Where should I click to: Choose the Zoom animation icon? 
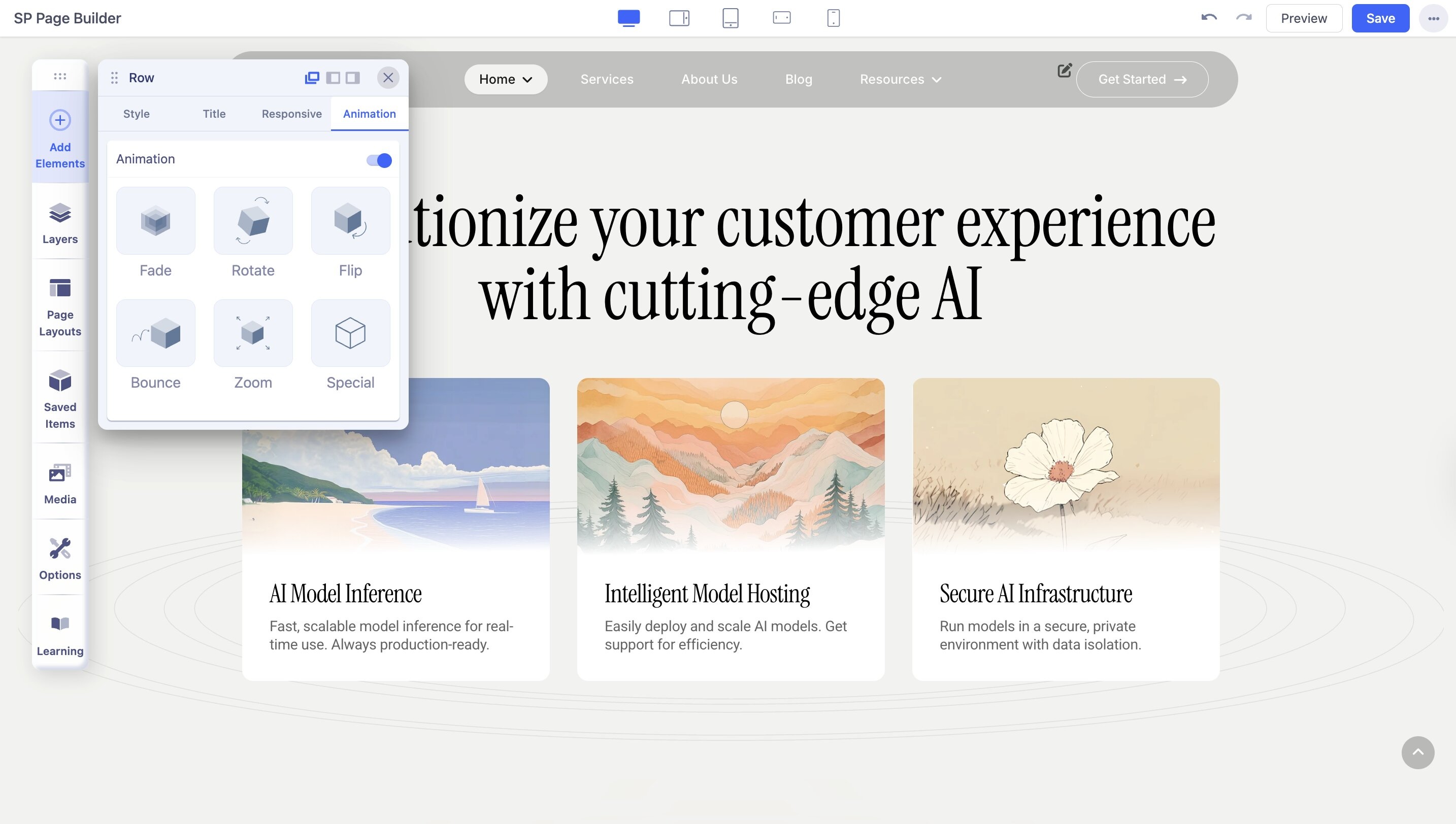point(253,333)
